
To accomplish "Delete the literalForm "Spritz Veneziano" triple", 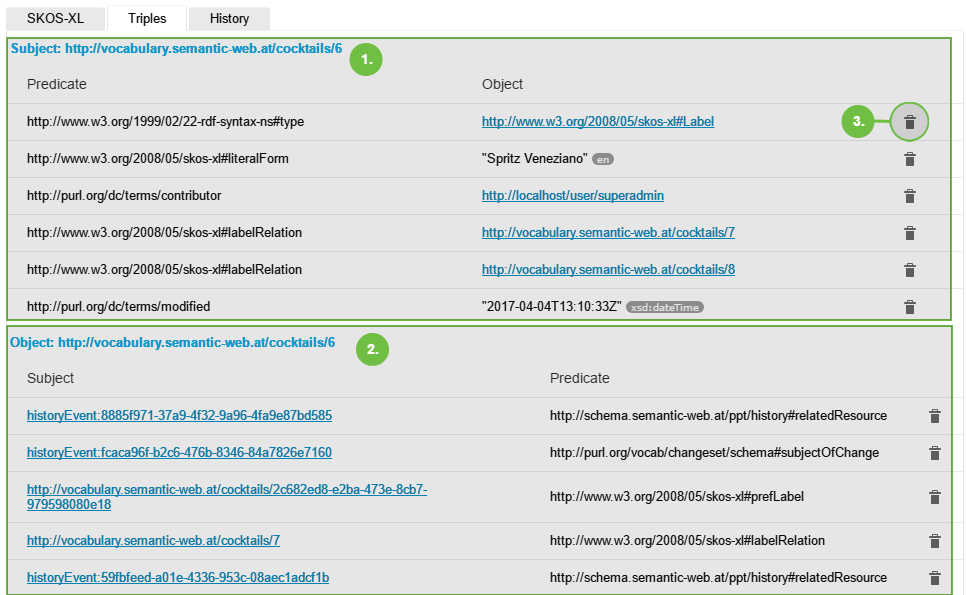I will 909,159.
